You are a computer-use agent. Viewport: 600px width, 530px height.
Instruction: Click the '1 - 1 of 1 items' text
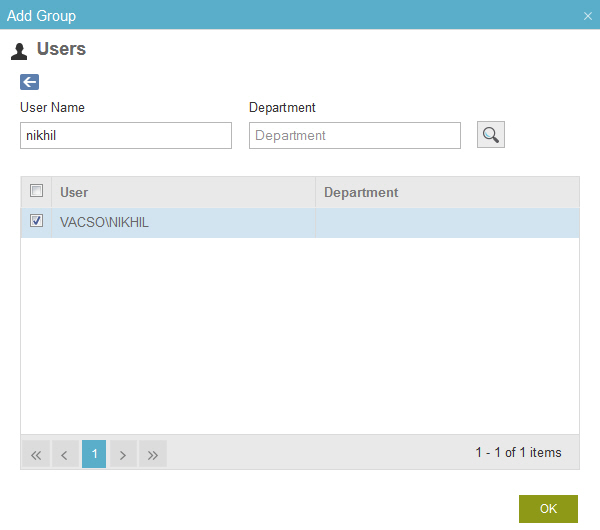(x=518, y=453)
